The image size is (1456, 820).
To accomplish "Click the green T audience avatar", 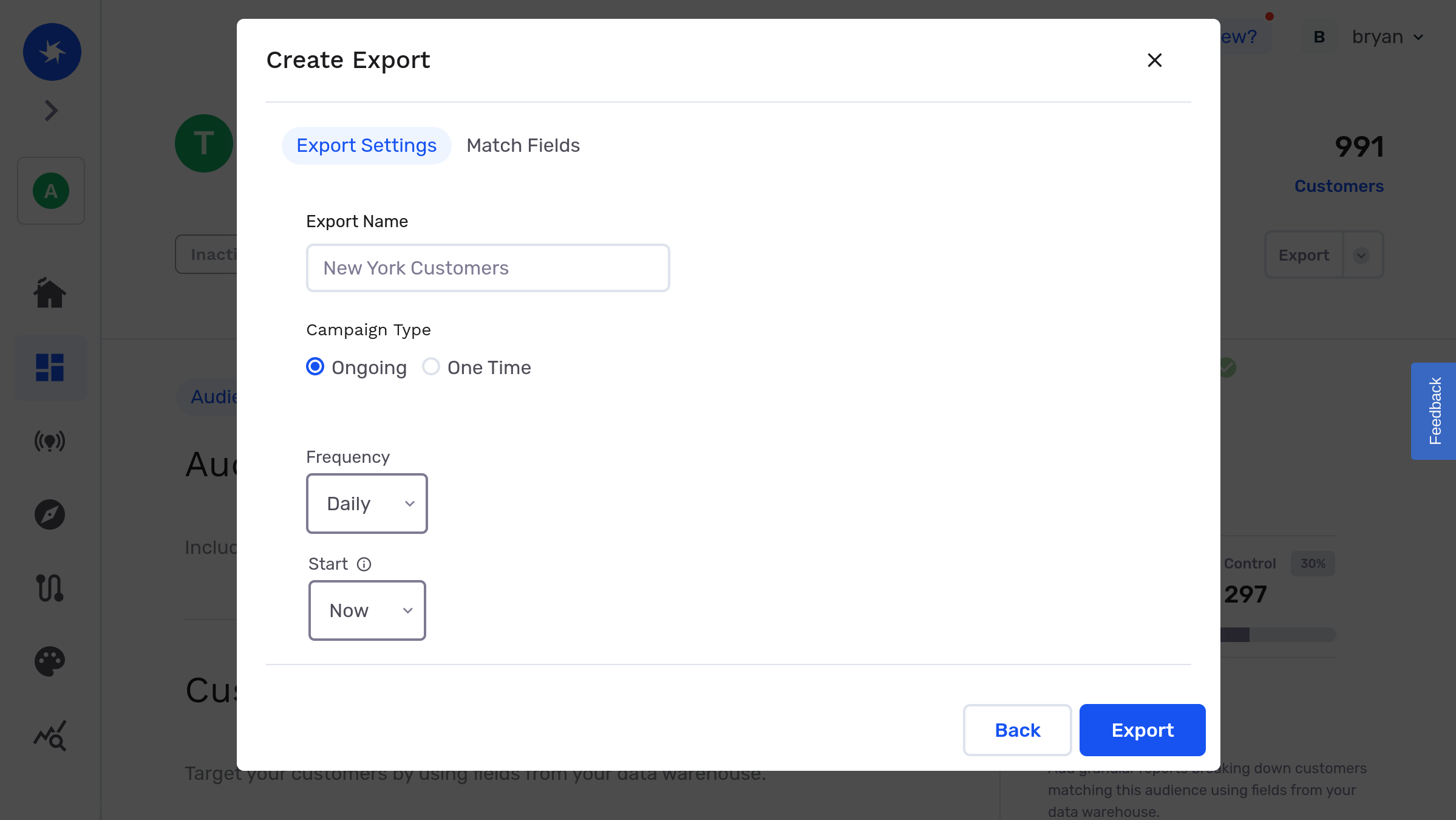I will click(x=204, y=143).
